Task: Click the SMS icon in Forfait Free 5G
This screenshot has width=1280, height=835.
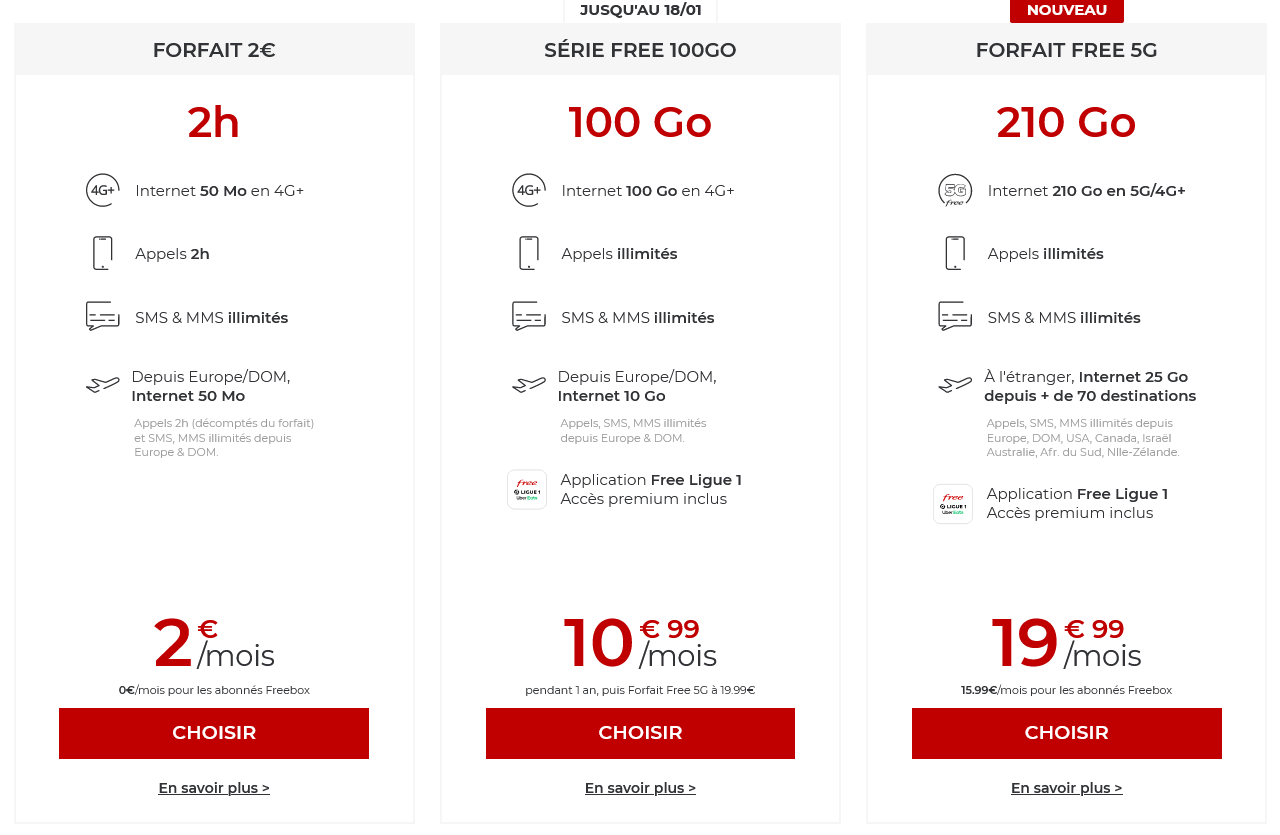Action: [955, 316]
